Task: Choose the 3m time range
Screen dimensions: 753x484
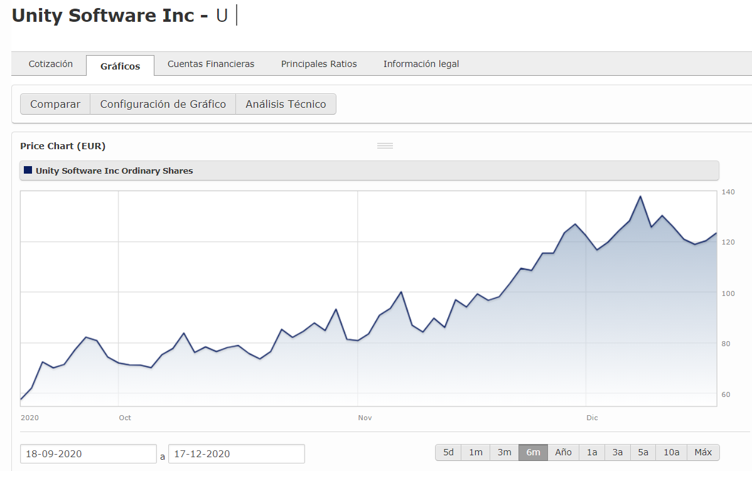Action: [505, 453]
